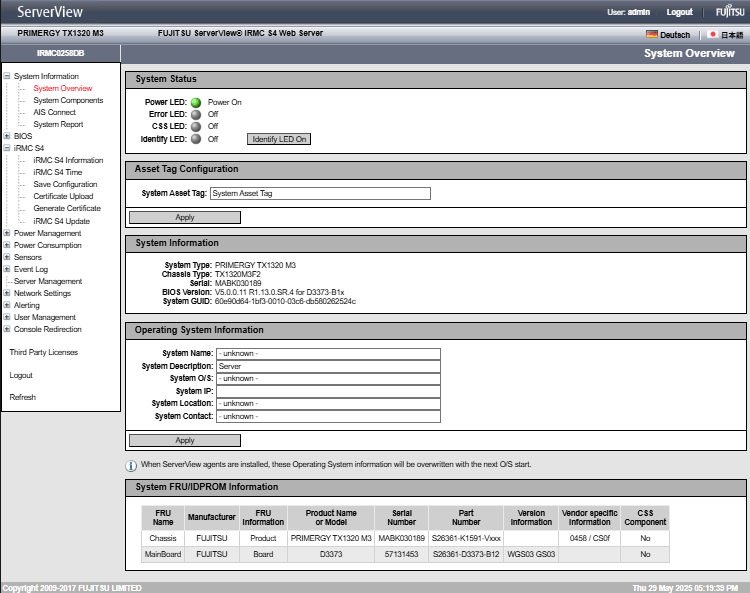This screenshot has width=750, height=593.
Task: Click Logout in the top header
Action: pos(679,12)
